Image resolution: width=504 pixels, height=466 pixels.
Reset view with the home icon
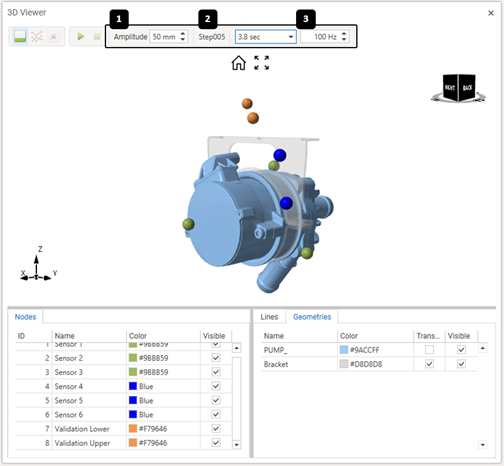click(x=239, y=63)
